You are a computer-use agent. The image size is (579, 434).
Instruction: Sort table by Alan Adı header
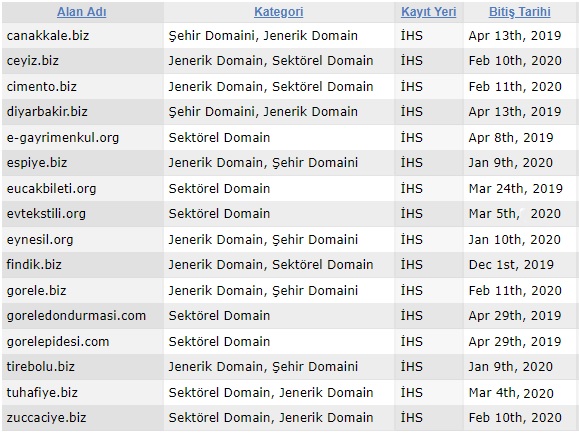point(82,12)
